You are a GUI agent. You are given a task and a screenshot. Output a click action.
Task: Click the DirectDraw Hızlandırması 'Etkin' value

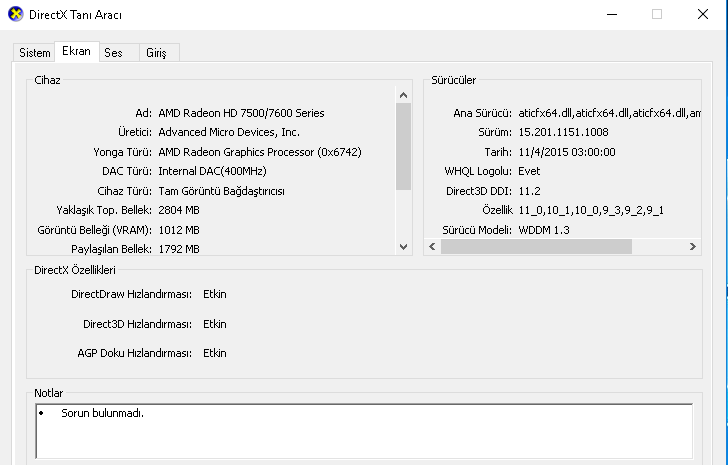(x=215, y=294)
